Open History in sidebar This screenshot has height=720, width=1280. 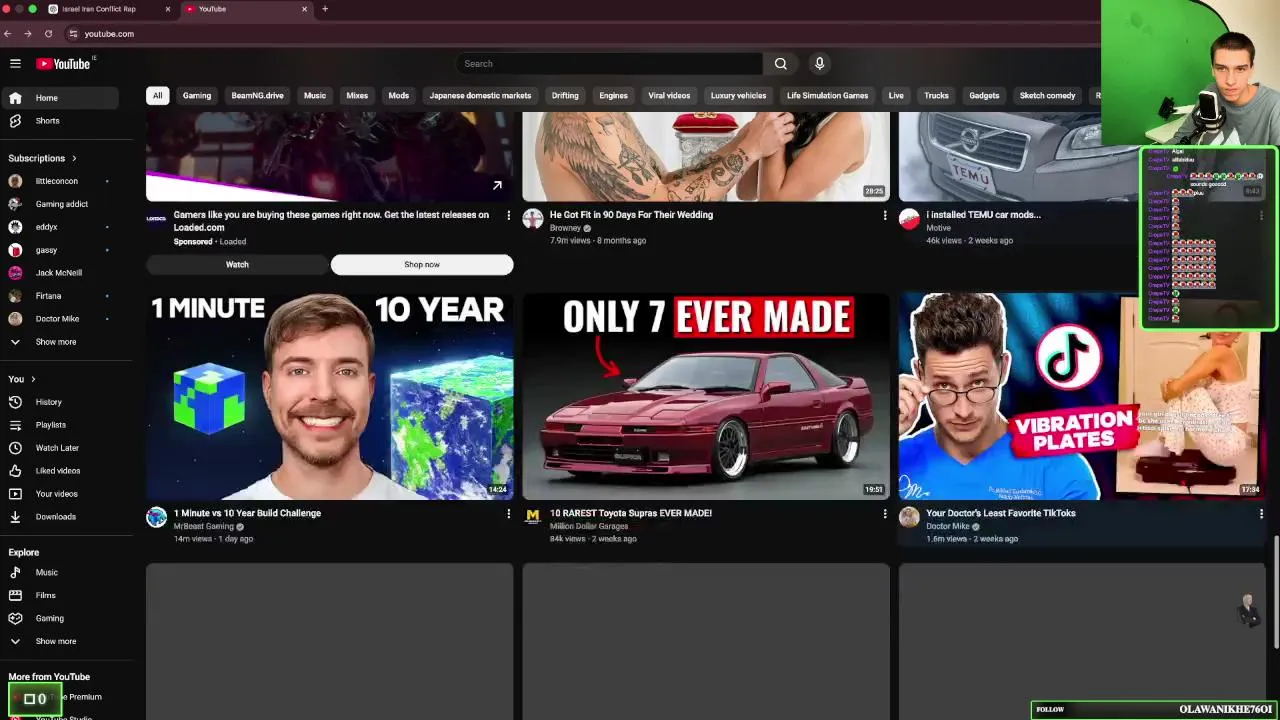pos(60,402)
